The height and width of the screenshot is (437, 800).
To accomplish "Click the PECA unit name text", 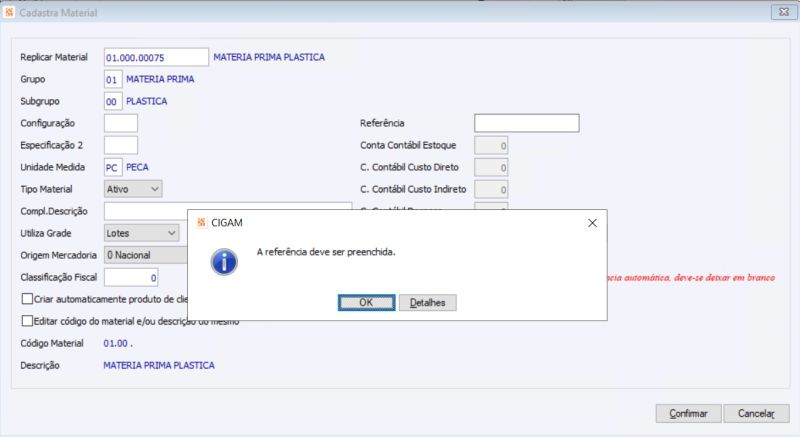I will point(137,167).
